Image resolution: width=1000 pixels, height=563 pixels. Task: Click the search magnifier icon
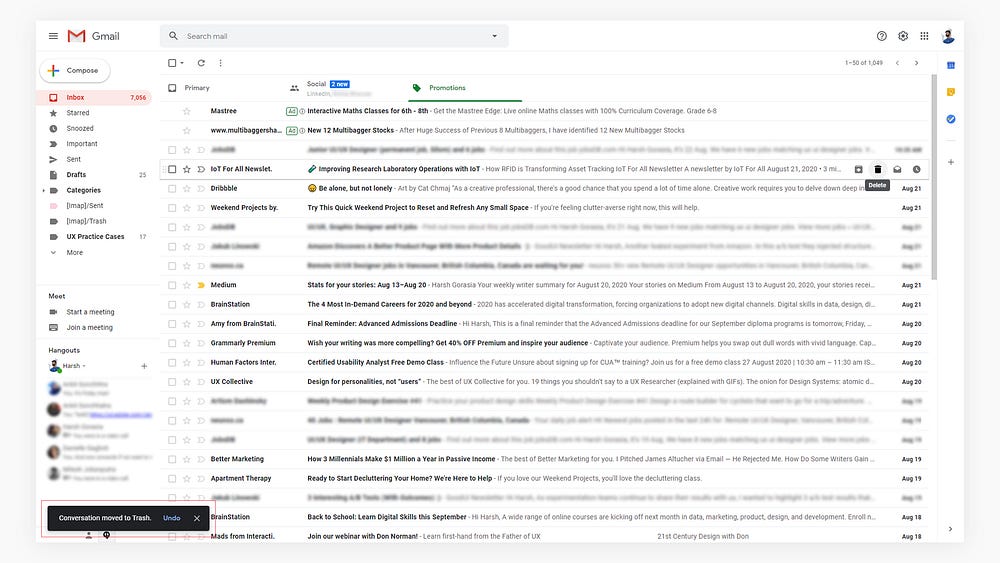[x=173, y=36]
